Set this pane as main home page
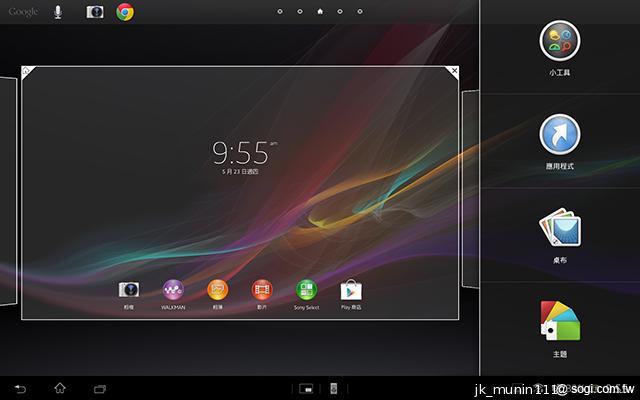 pos(27,71)
